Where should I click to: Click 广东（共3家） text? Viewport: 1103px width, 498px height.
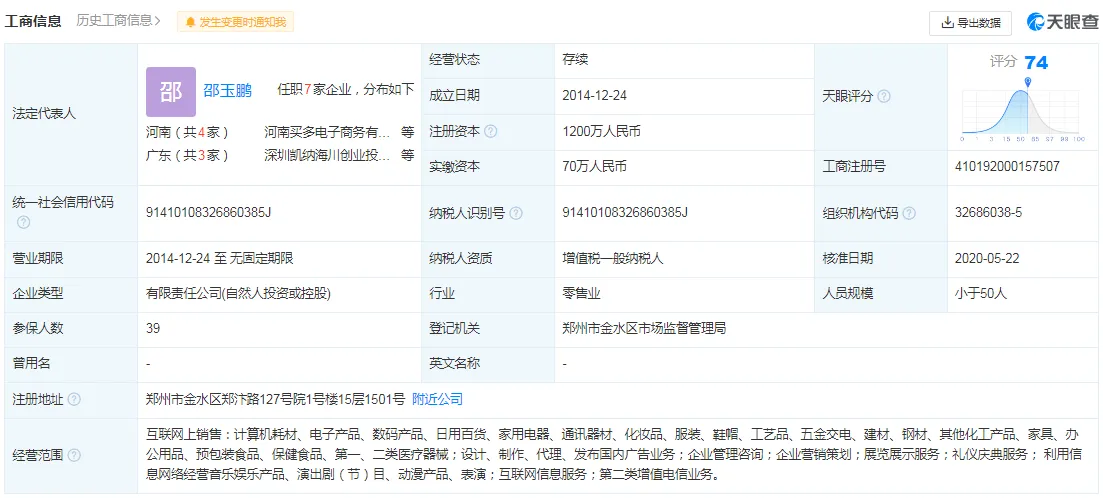[x=187, y=155]
